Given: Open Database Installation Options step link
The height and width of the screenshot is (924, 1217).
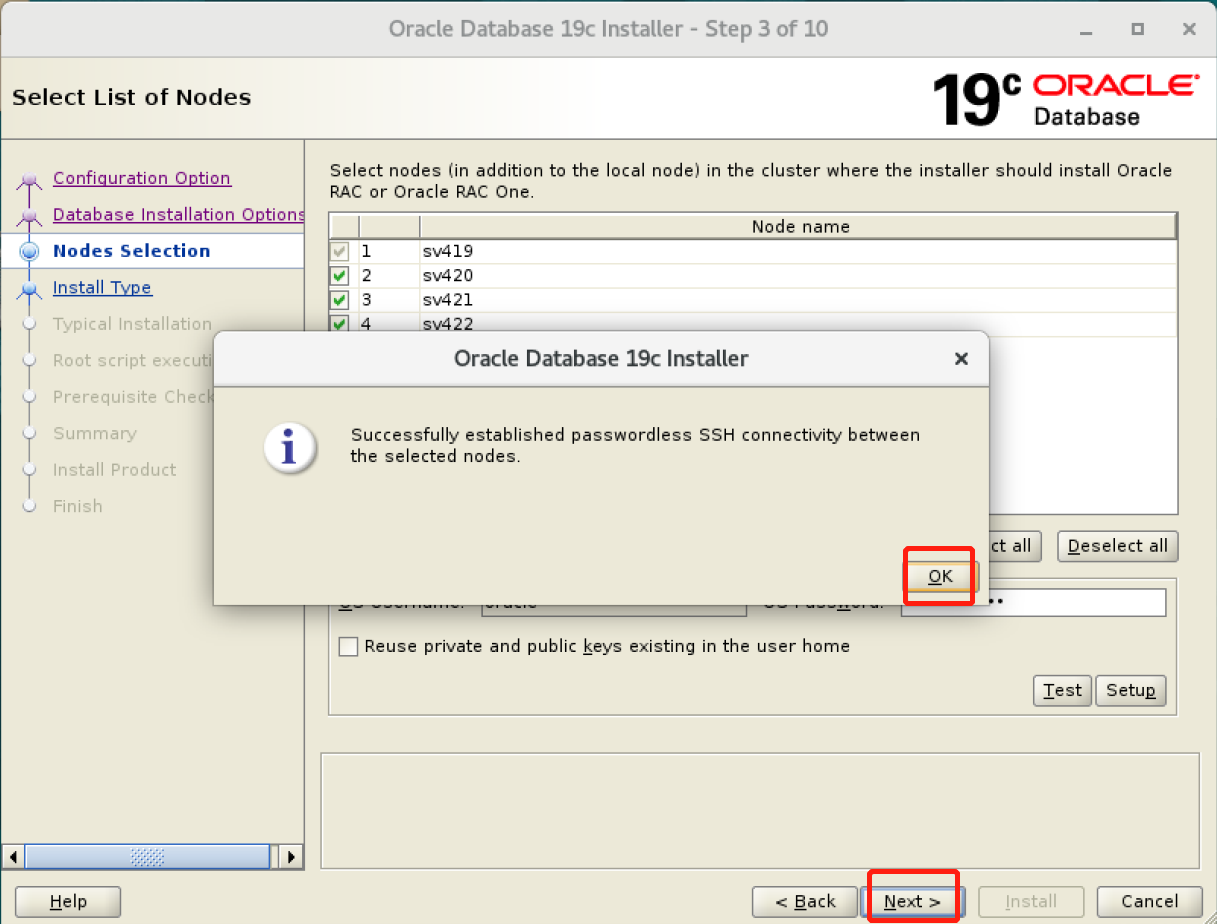Looking at the screenshot, I should tap(178, 214).
